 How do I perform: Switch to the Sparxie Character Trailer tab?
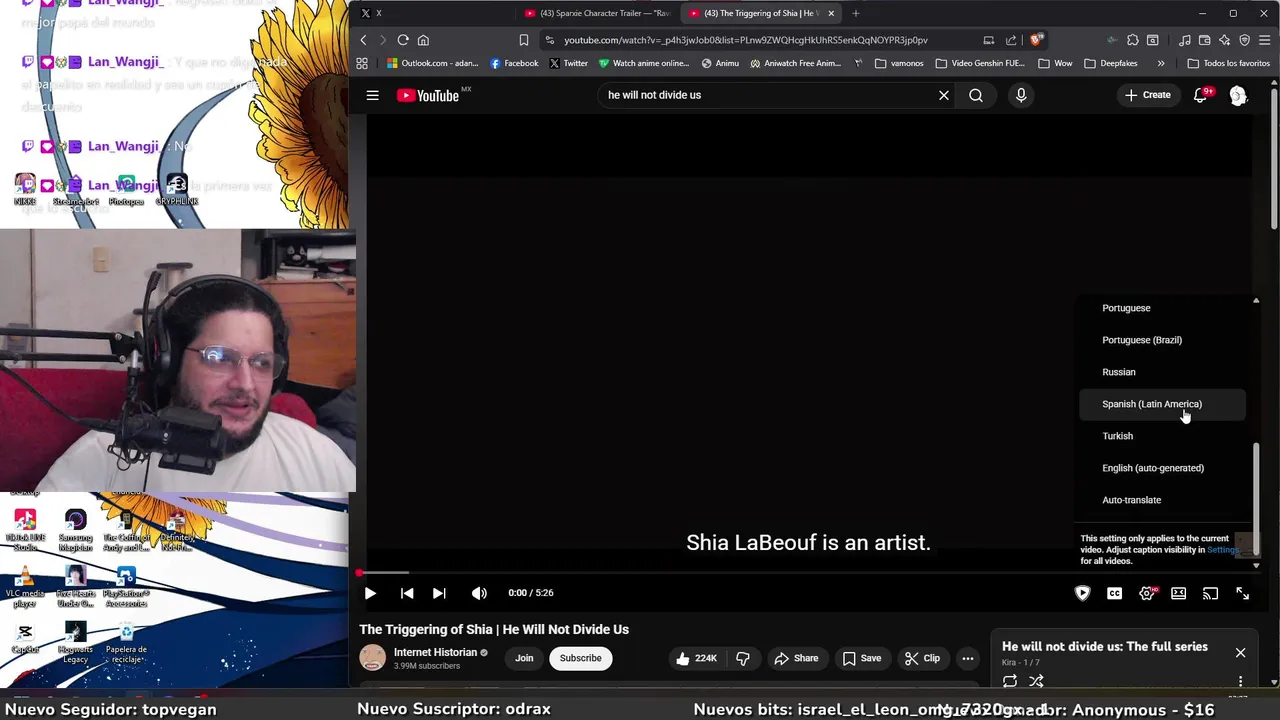[598, 13]
